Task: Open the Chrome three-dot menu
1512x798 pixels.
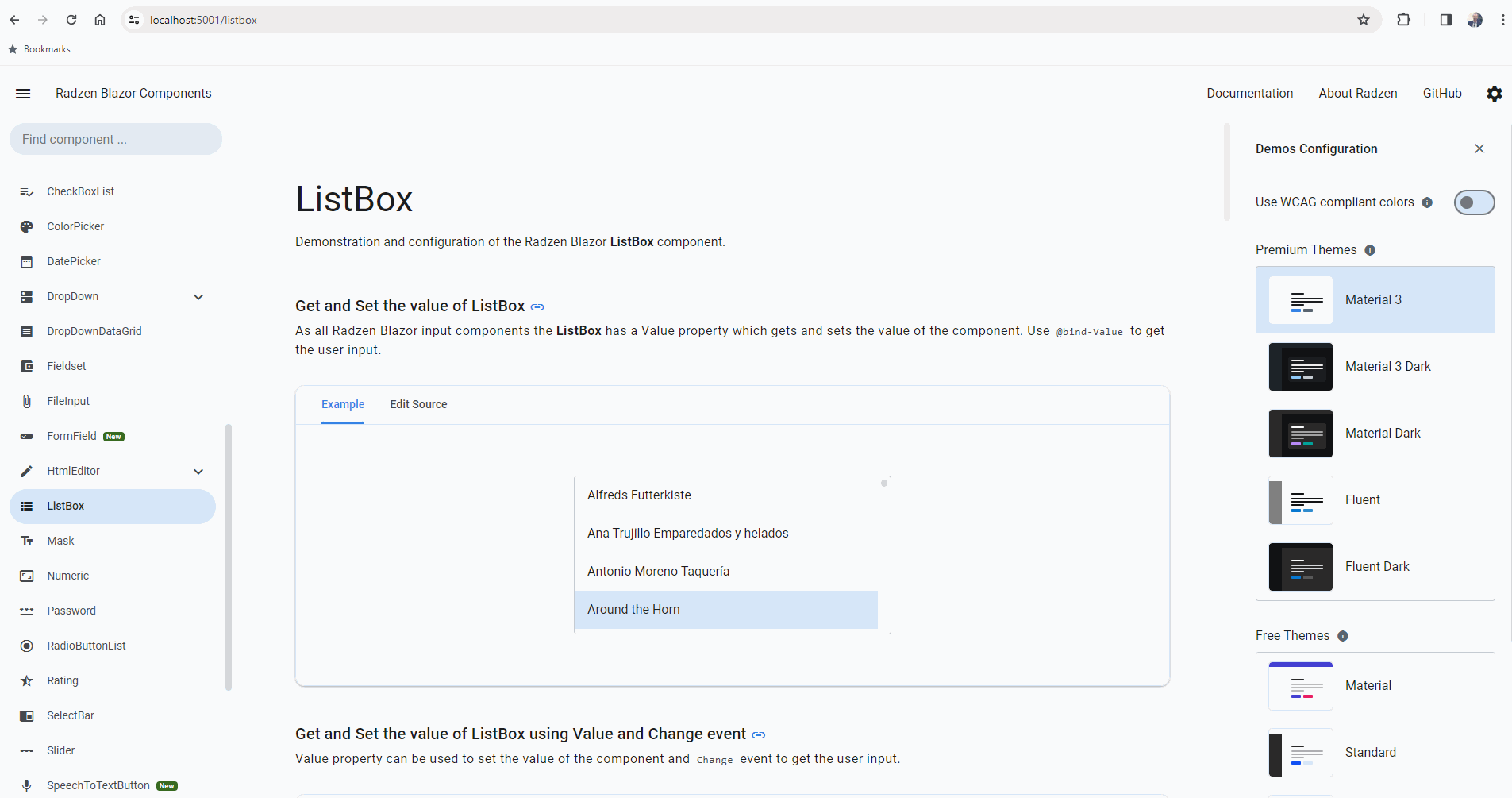Action: (1502, 20)
